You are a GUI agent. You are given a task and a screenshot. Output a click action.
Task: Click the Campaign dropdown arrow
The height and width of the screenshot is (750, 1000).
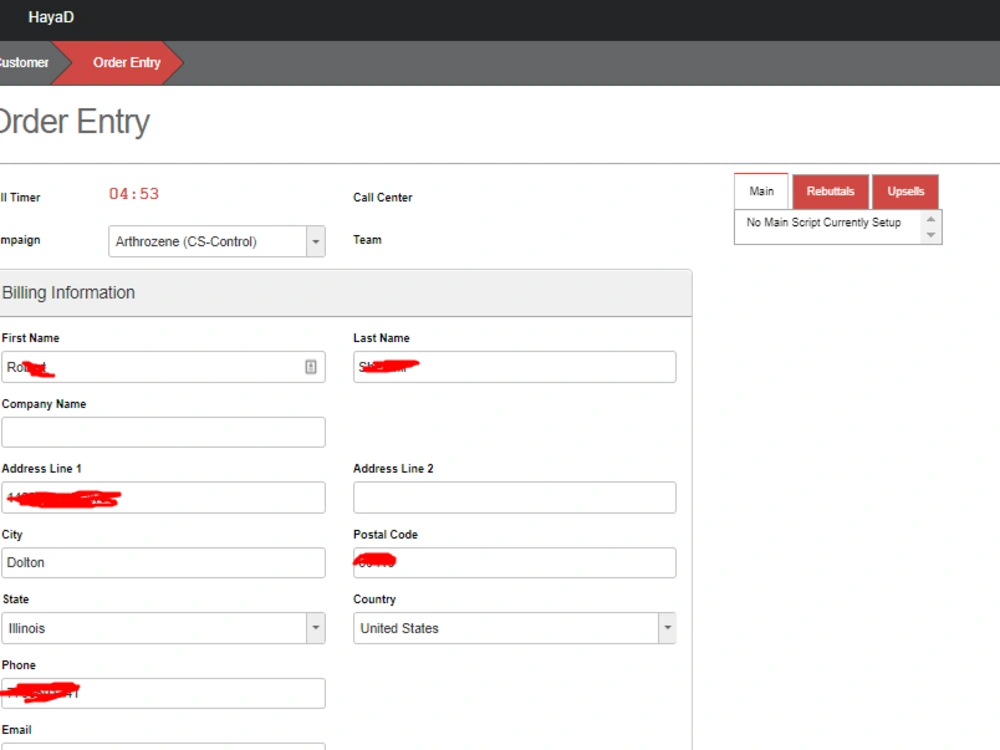316,241
